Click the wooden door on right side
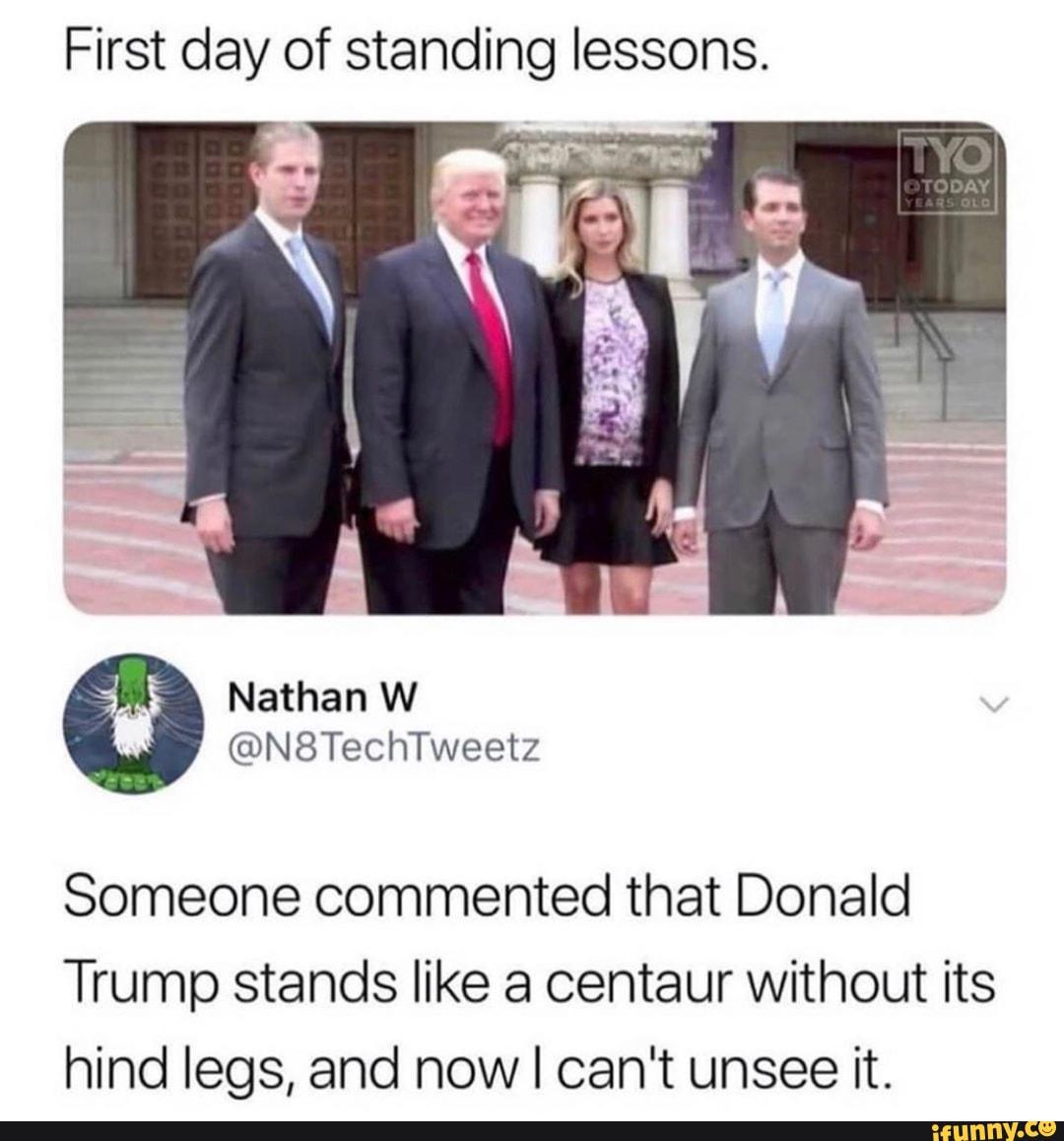The height and width of the screenshot is (1141, 1064). (851, 219)
